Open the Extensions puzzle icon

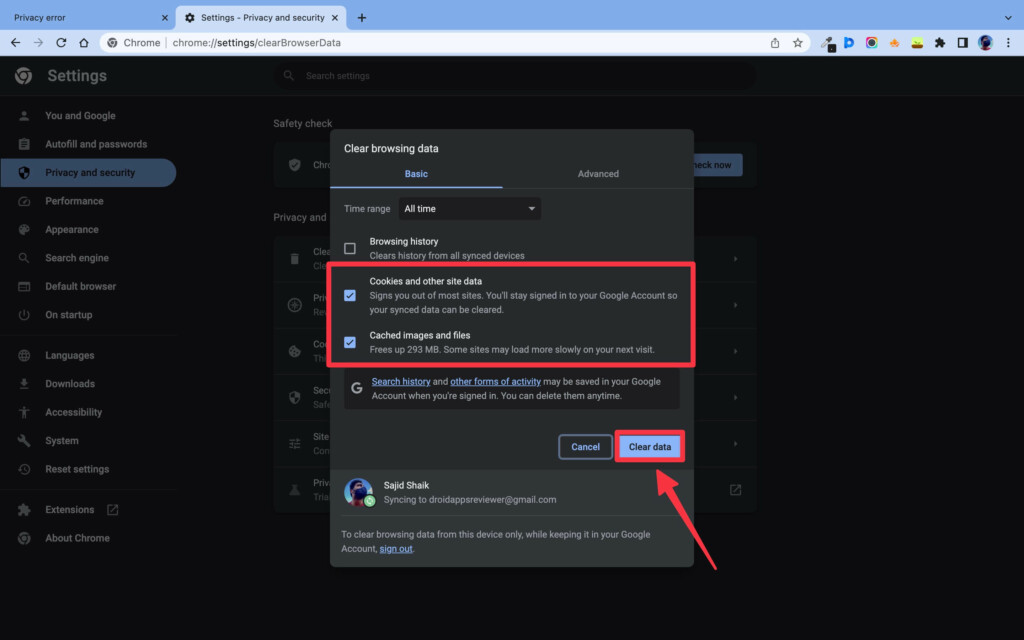[x=939, y=43]
